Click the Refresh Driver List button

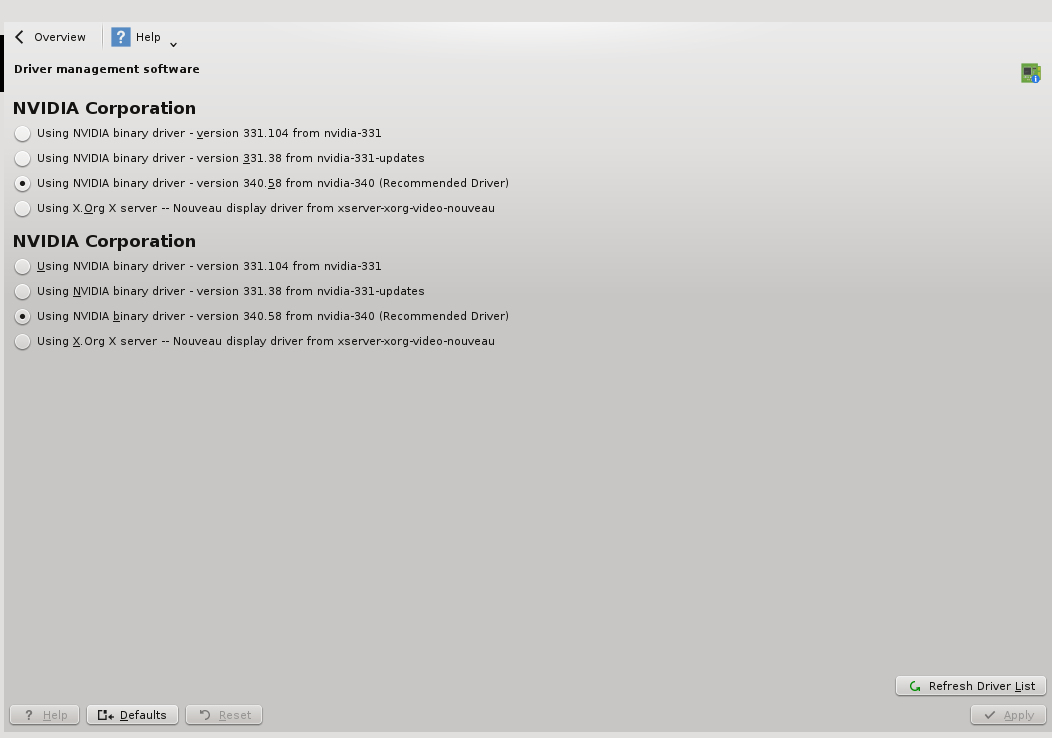[971, 686]
